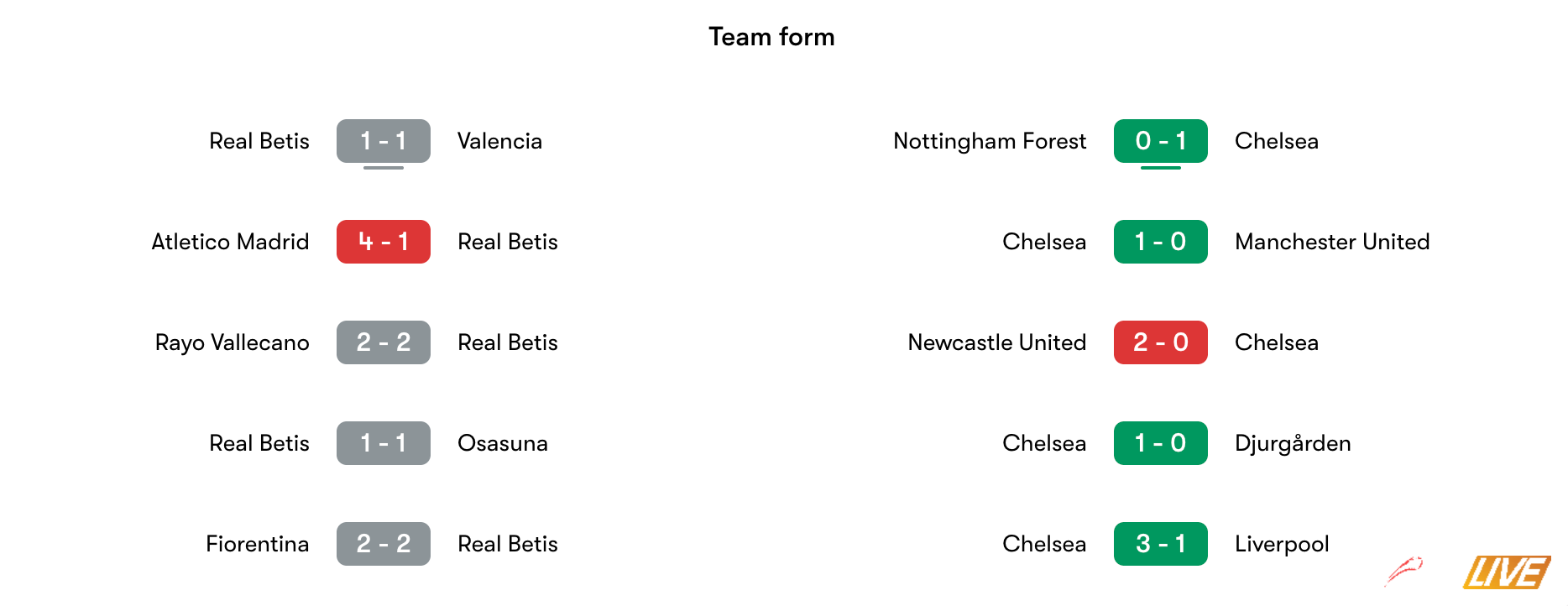Click the orange LIVE logo icon

1507,572
